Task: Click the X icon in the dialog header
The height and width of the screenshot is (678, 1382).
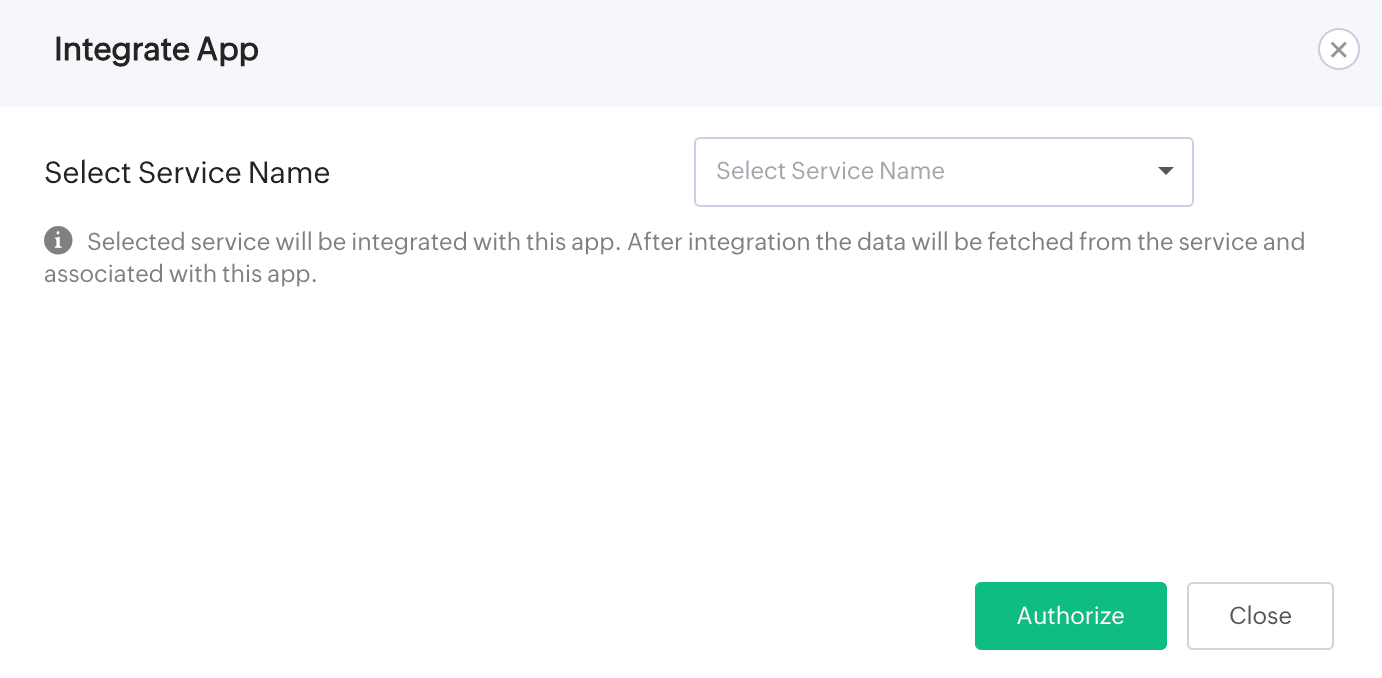Action: coord(1338,50)
